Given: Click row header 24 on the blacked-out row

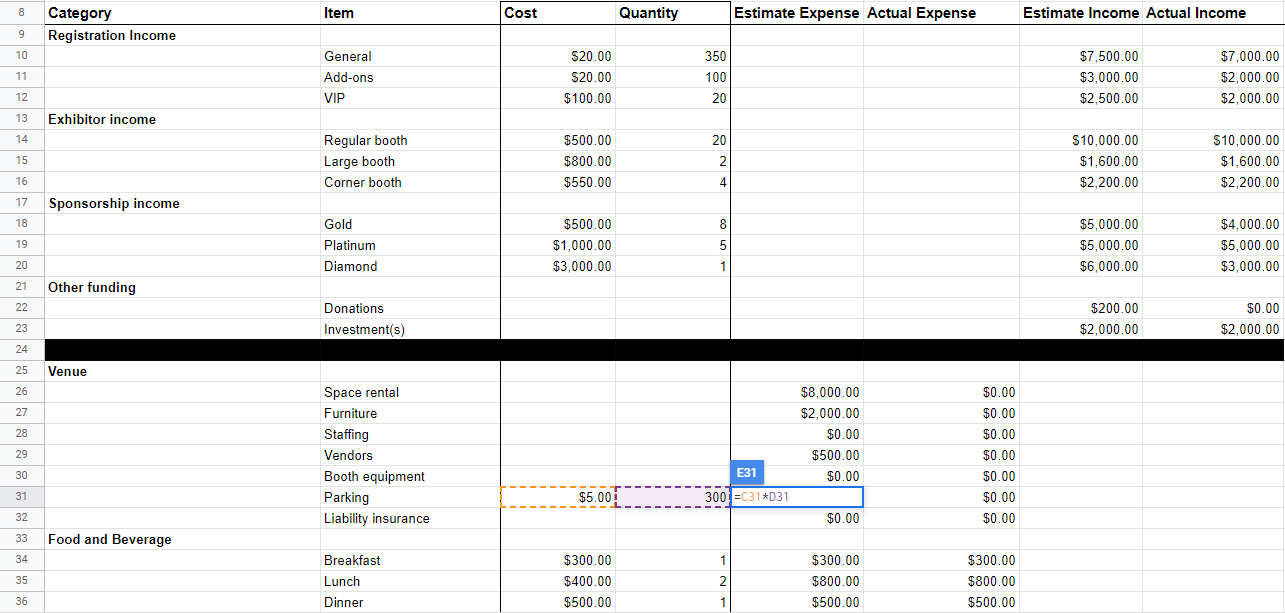Looking at the screenshot, I should (x=21, y=350).
